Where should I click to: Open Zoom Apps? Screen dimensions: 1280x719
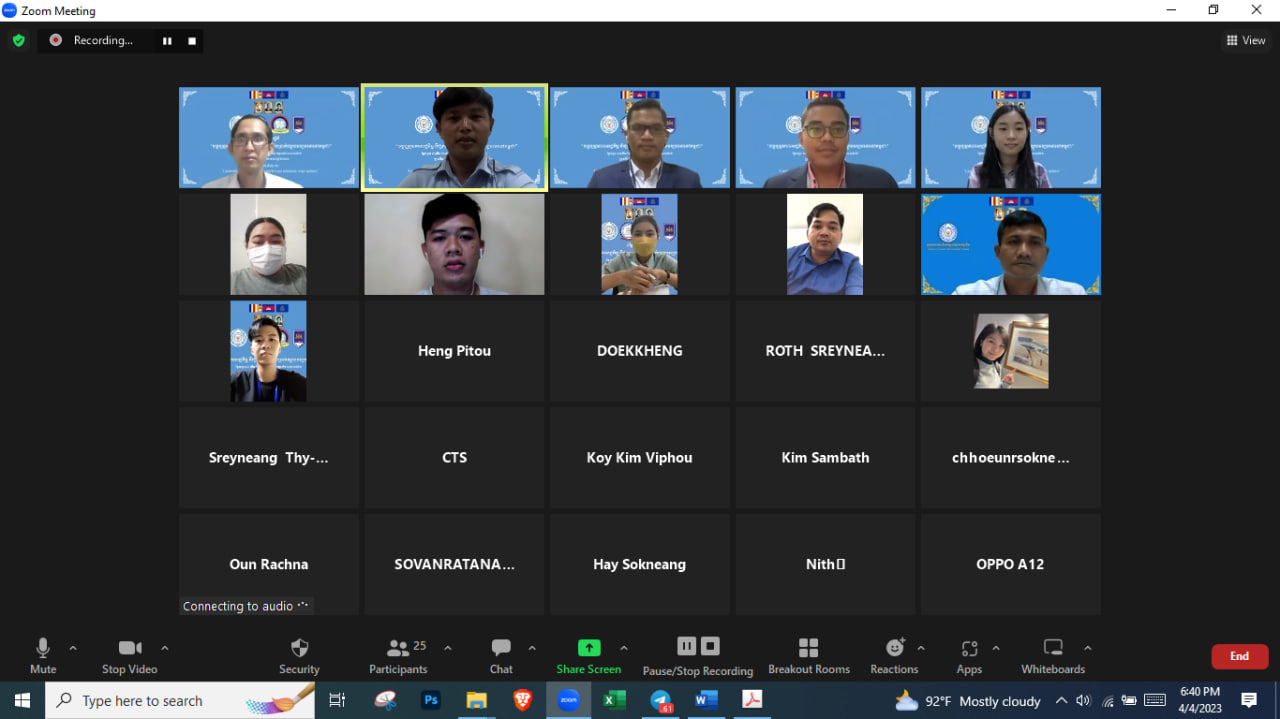click(968, 655)
